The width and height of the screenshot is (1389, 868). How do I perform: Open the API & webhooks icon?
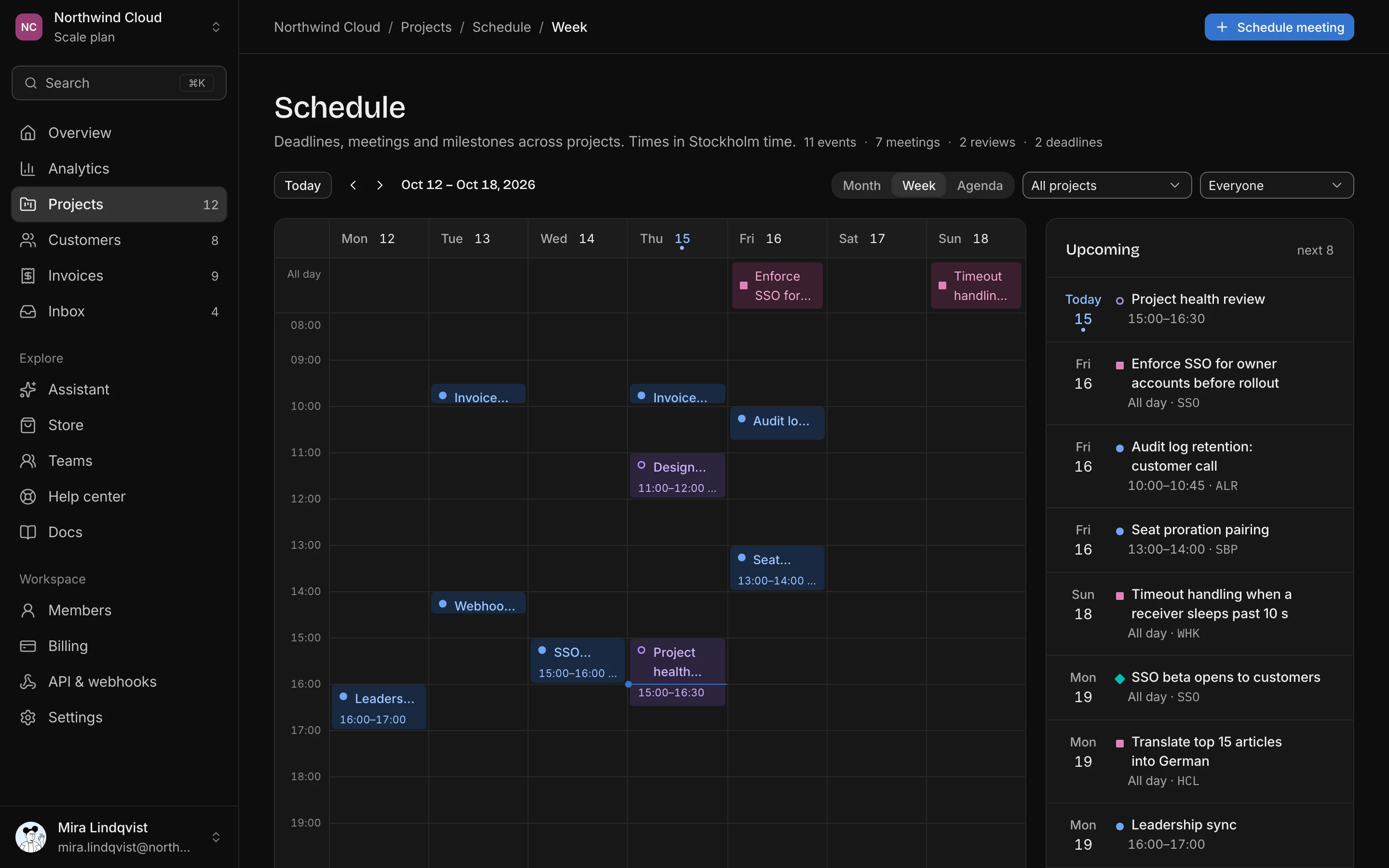[x=27, y=681]
